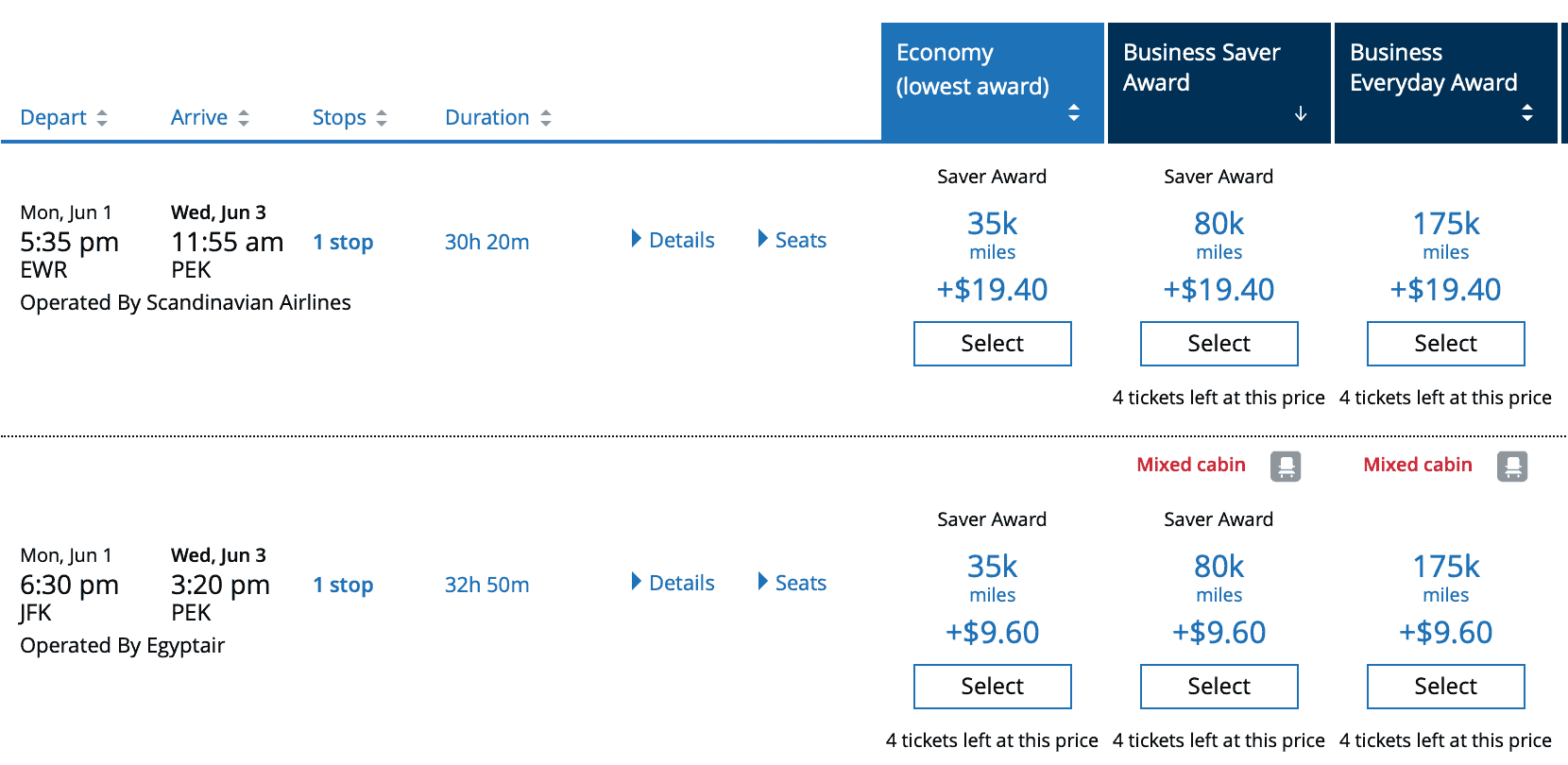
Task: Sort by Duration arrows icon
Action: click(546, 118)
